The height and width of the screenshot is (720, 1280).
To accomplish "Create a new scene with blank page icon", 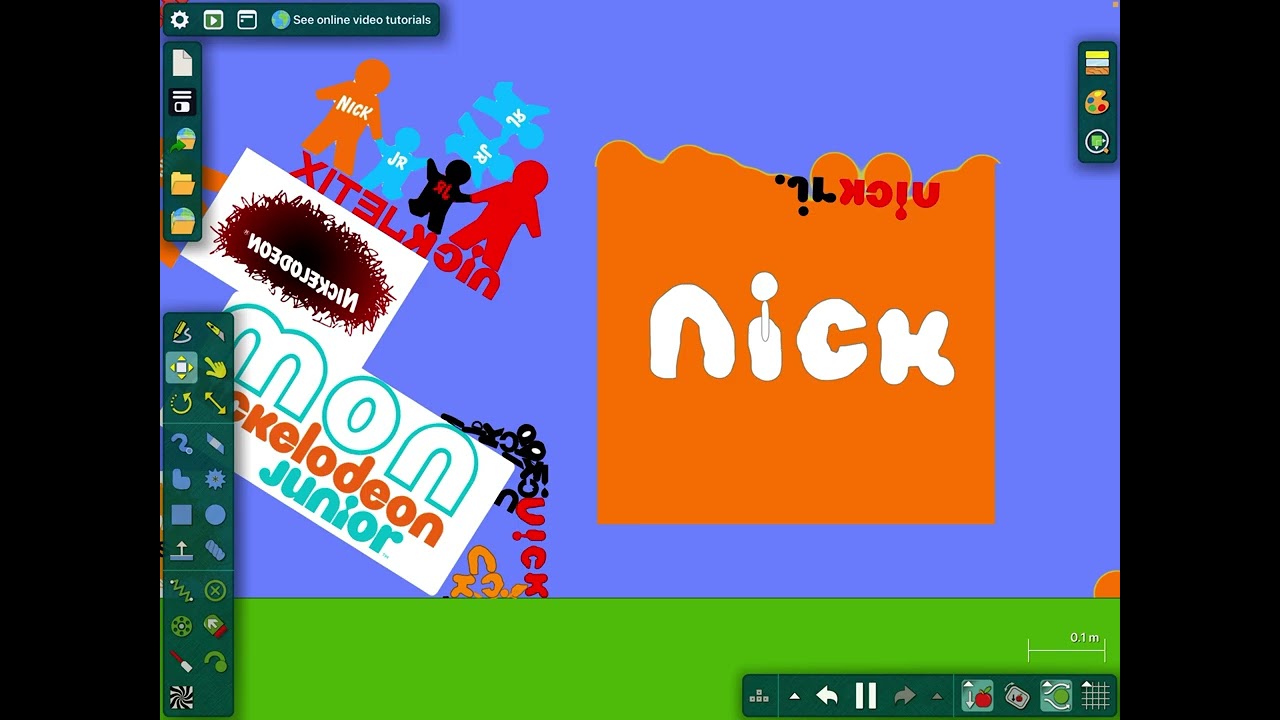I will (182, 63).
